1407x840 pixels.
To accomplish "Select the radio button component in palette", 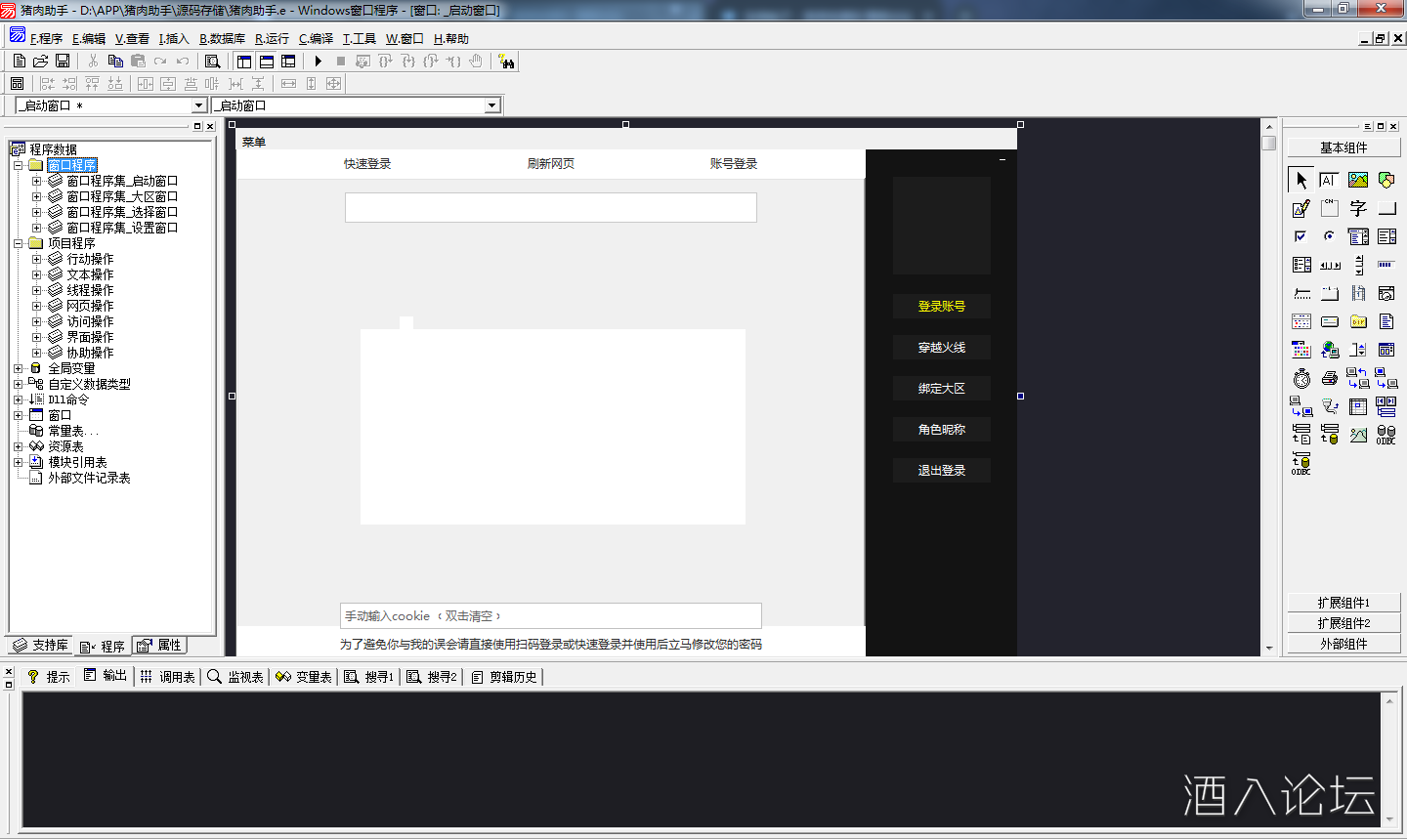I will click(1329, 236).
